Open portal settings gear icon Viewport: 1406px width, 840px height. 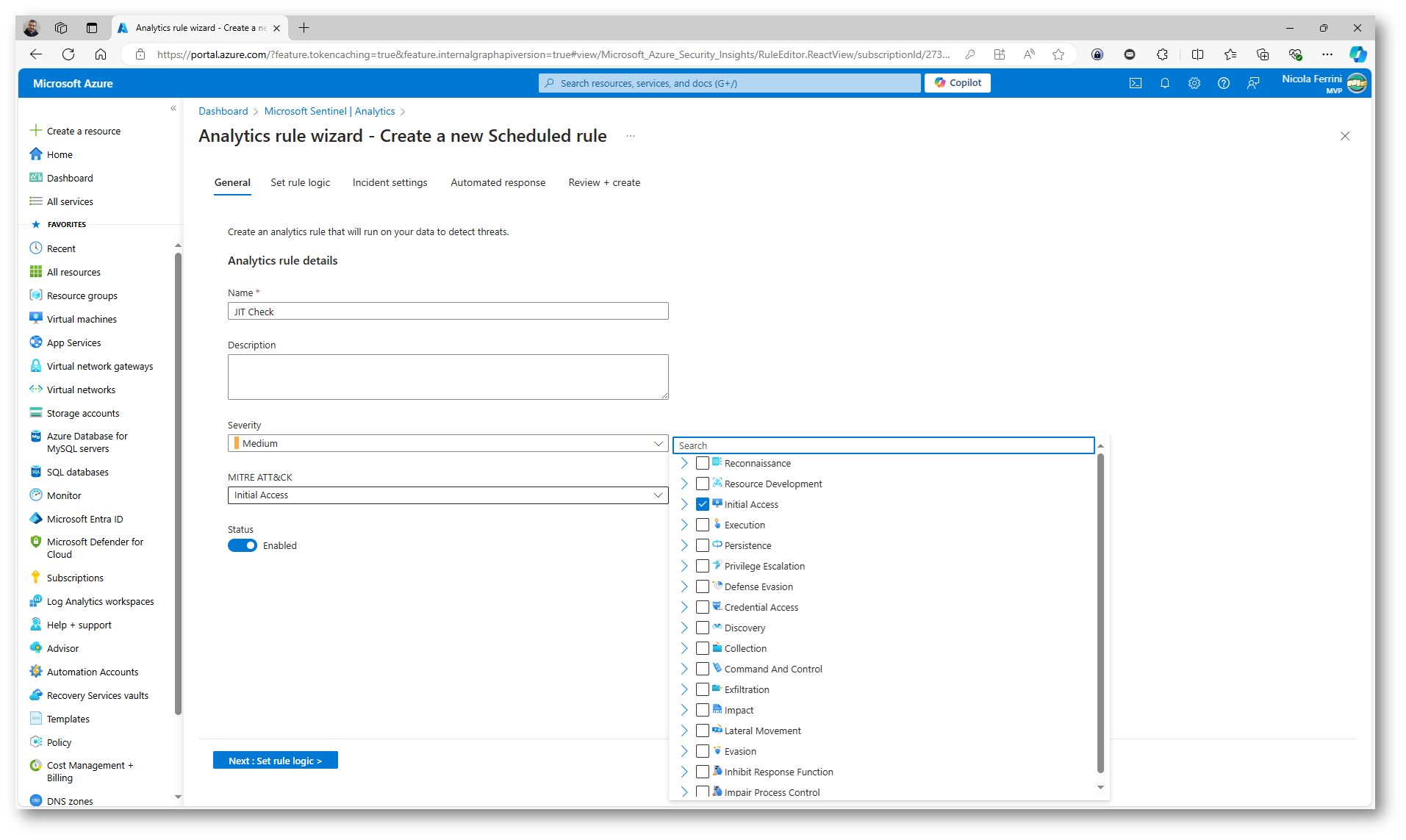pyautogui.click(x=1194, y=83)
